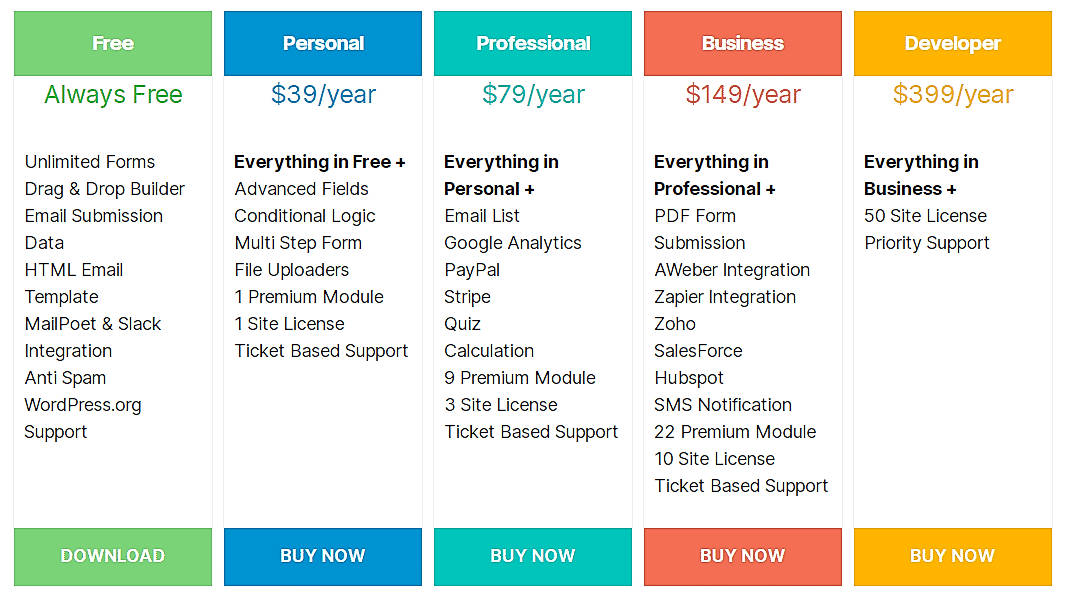Click BUY NOW for the Professional plan
The image size is (1066, 598).
tap(532, 556)
